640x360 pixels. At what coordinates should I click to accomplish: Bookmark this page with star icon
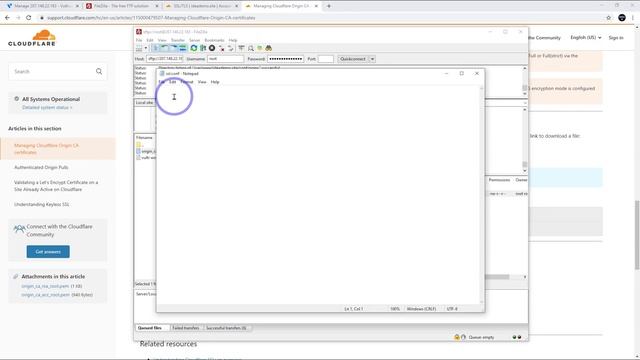click(609, 18)
